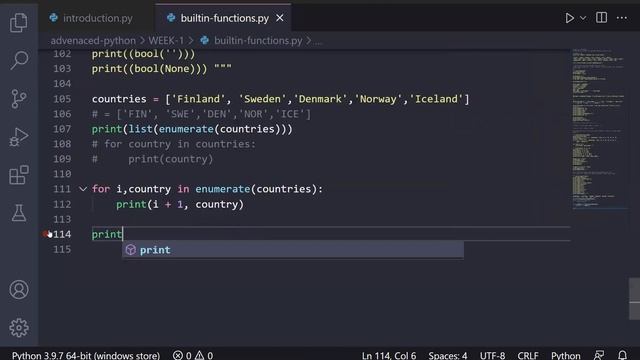This screenshot has height=360, width=640.
Task: Open the breadcrumb trailing ellipsis
Action: click(318, 41)
